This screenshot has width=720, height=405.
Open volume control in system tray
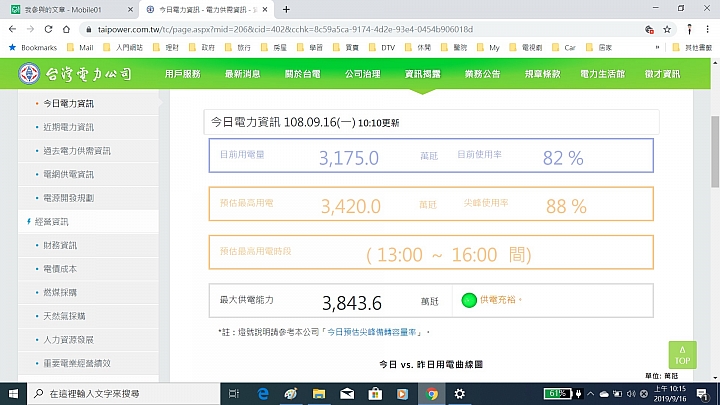(x=631, y=394)
